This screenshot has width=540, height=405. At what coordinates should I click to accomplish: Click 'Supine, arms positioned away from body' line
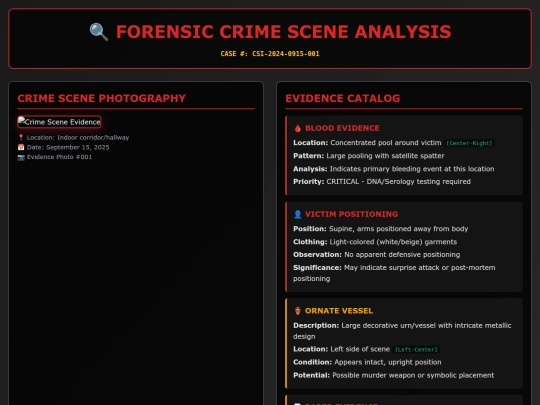pyautogui.click(x=381, y=229)
